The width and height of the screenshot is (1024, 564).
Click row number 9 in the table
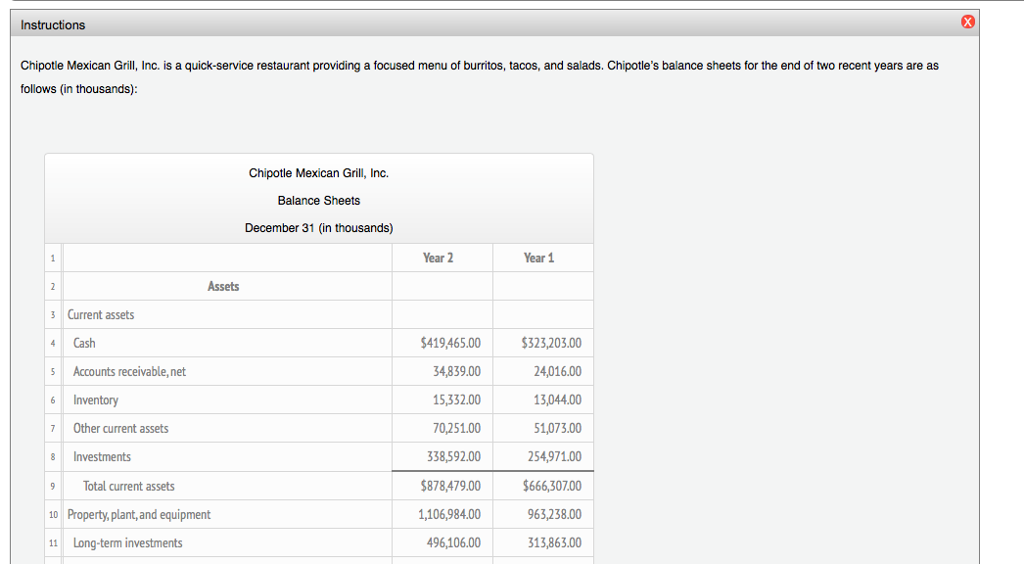pos(50,486)
